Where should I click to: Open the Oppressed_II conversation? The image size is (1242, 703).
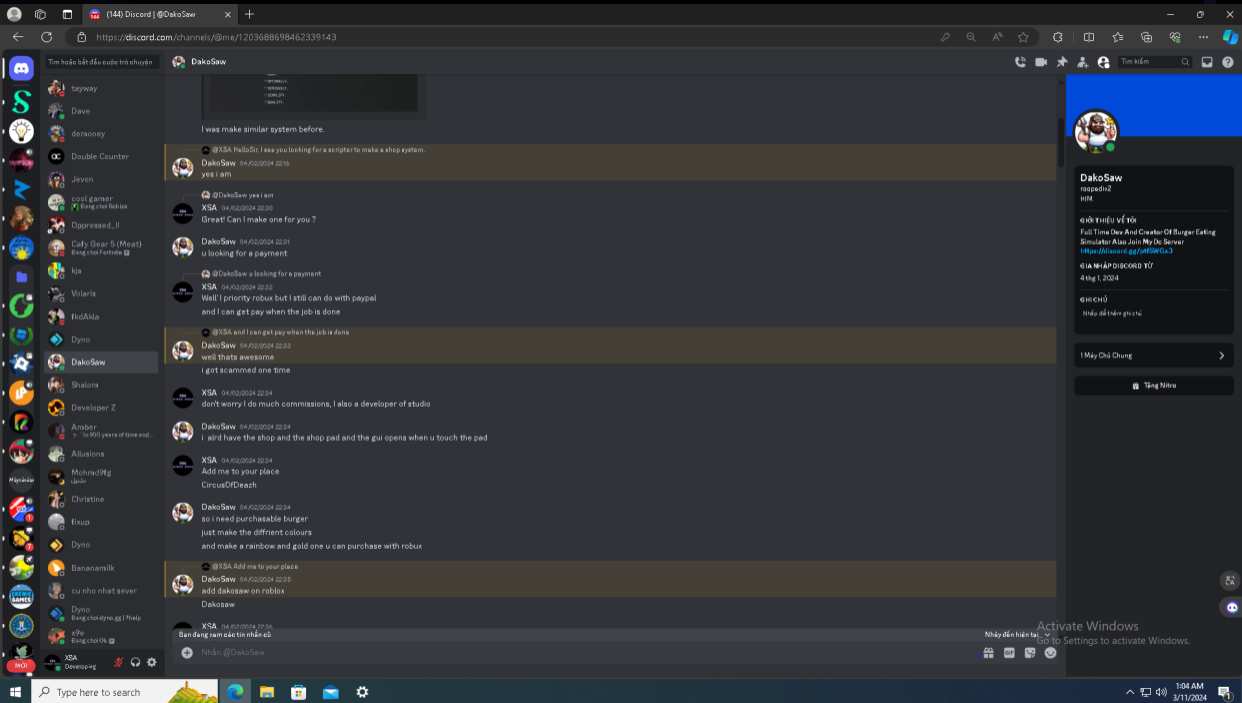coord(103,225)
